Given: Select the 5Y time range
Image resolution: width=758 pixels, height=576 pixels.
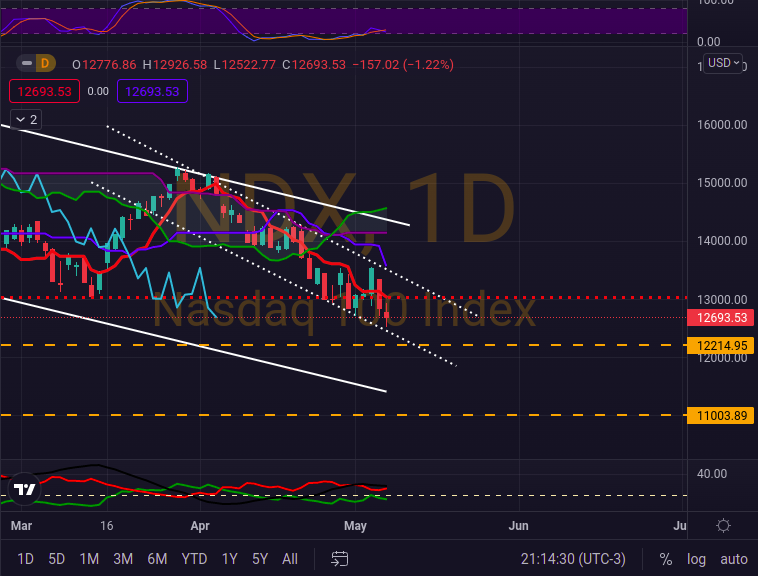Looking at the screenshot, I should (x=260, y=559).
